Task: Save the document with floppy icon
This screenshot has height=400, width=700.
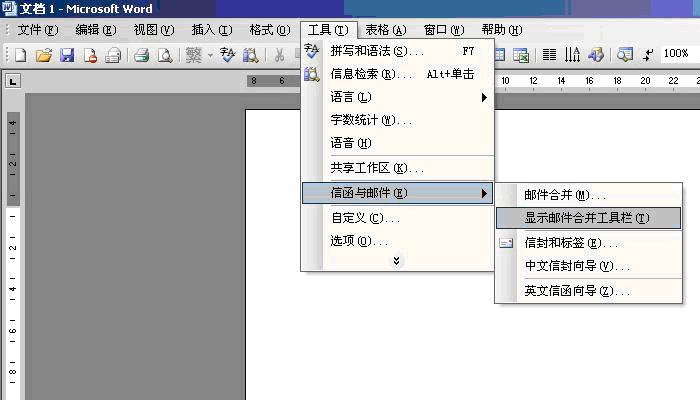Action: click(67, 55)
